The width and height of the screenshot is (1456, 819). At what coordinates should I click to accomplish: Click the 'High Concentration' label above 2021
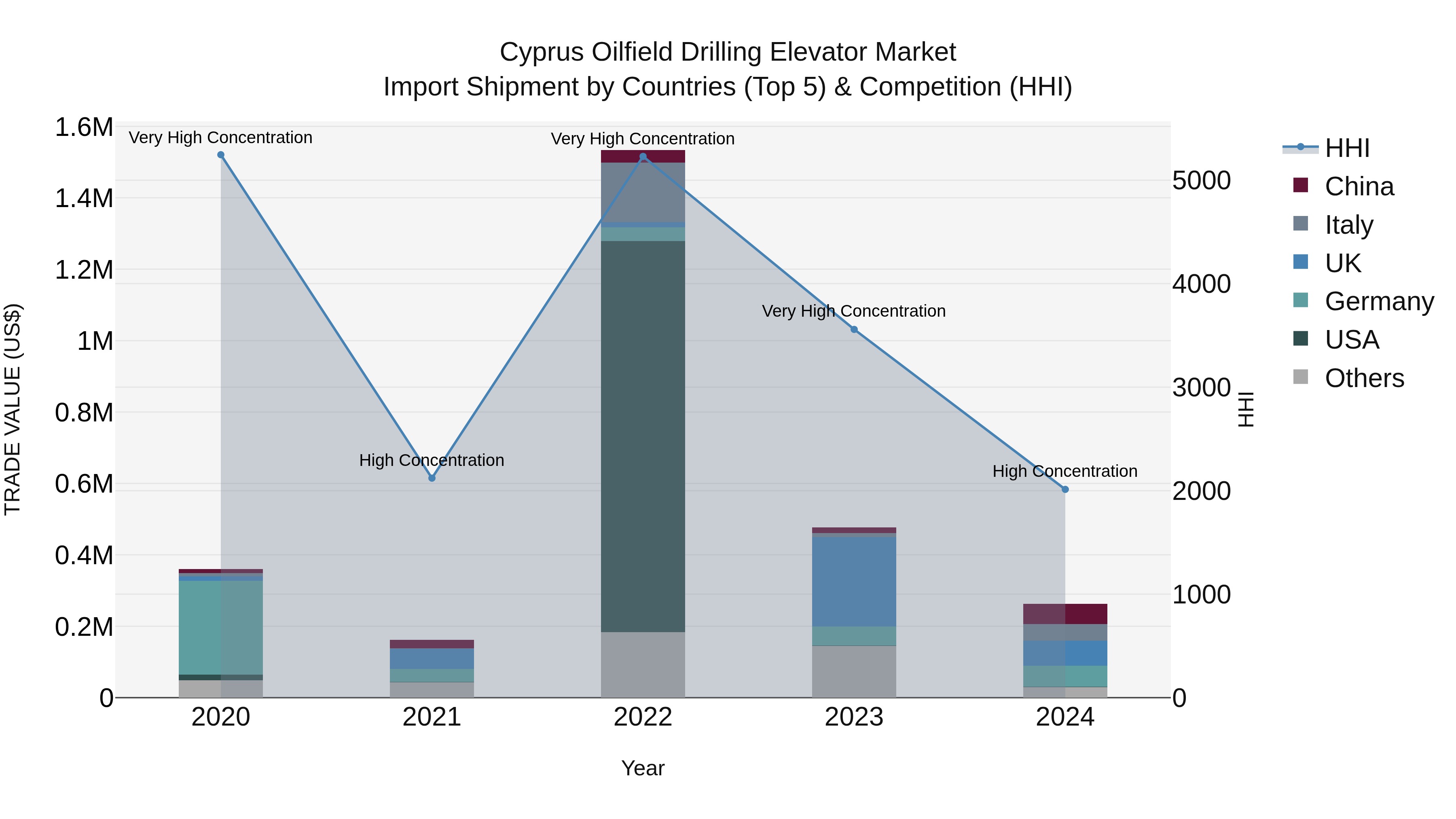coord(432,461)
